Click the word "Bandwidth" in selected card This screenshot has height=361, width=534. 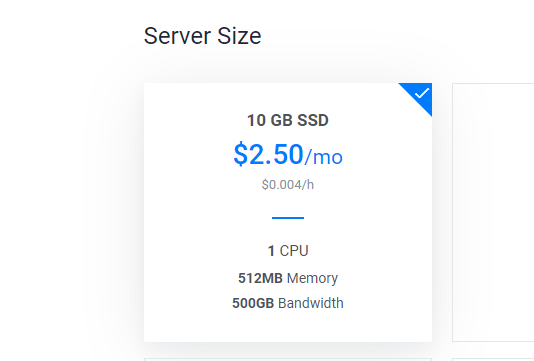[x=311, y=303]
